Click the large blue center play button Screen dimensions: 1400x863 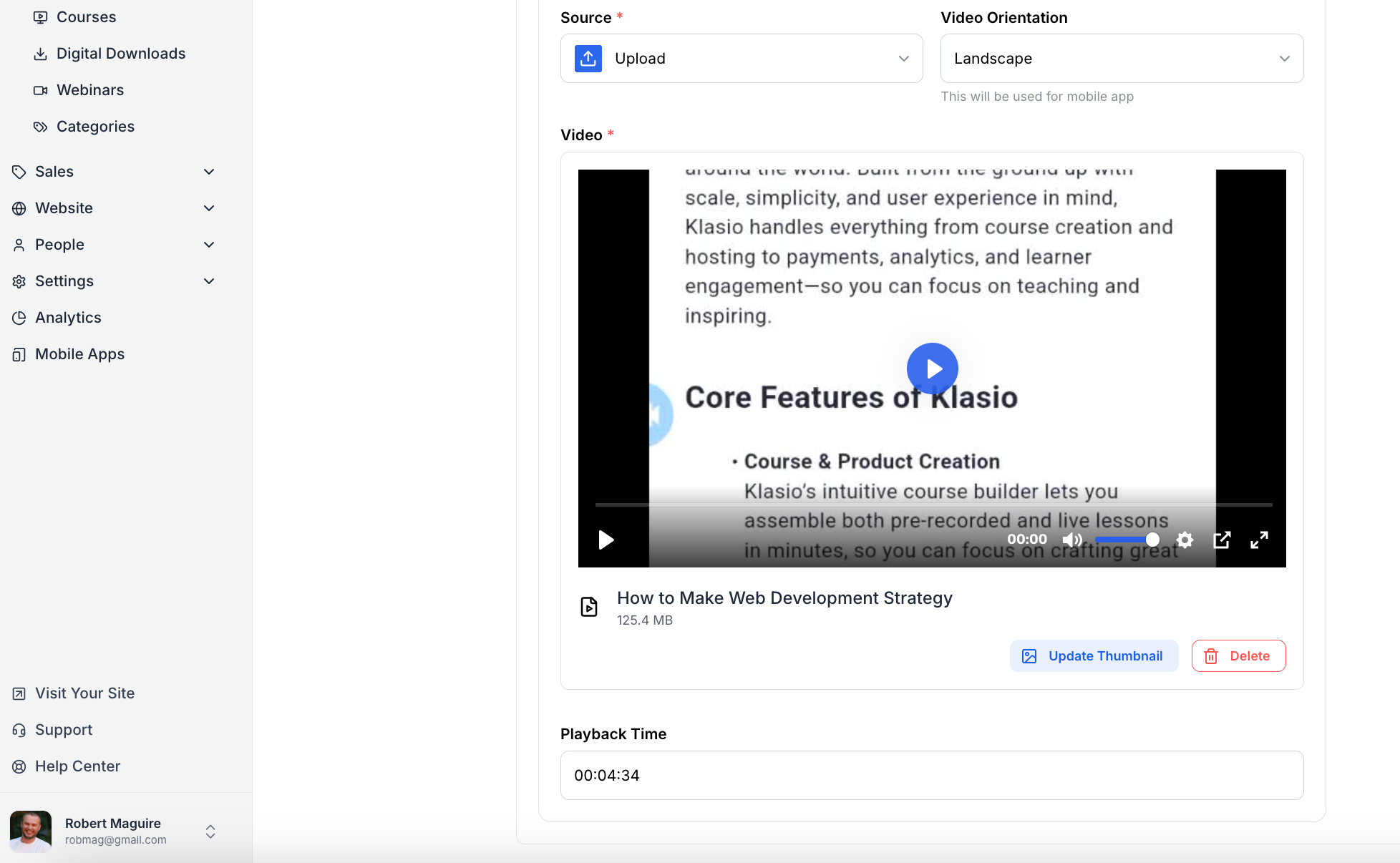tap(932, 369)
